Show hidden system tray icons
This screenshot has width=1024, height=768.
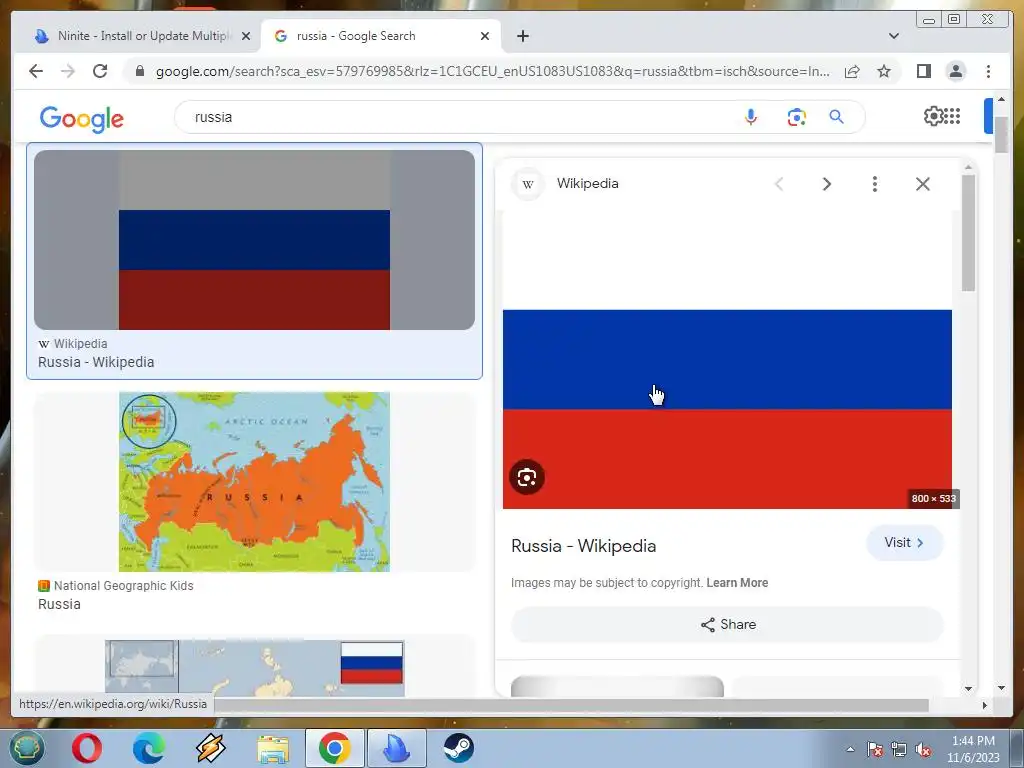850,749
